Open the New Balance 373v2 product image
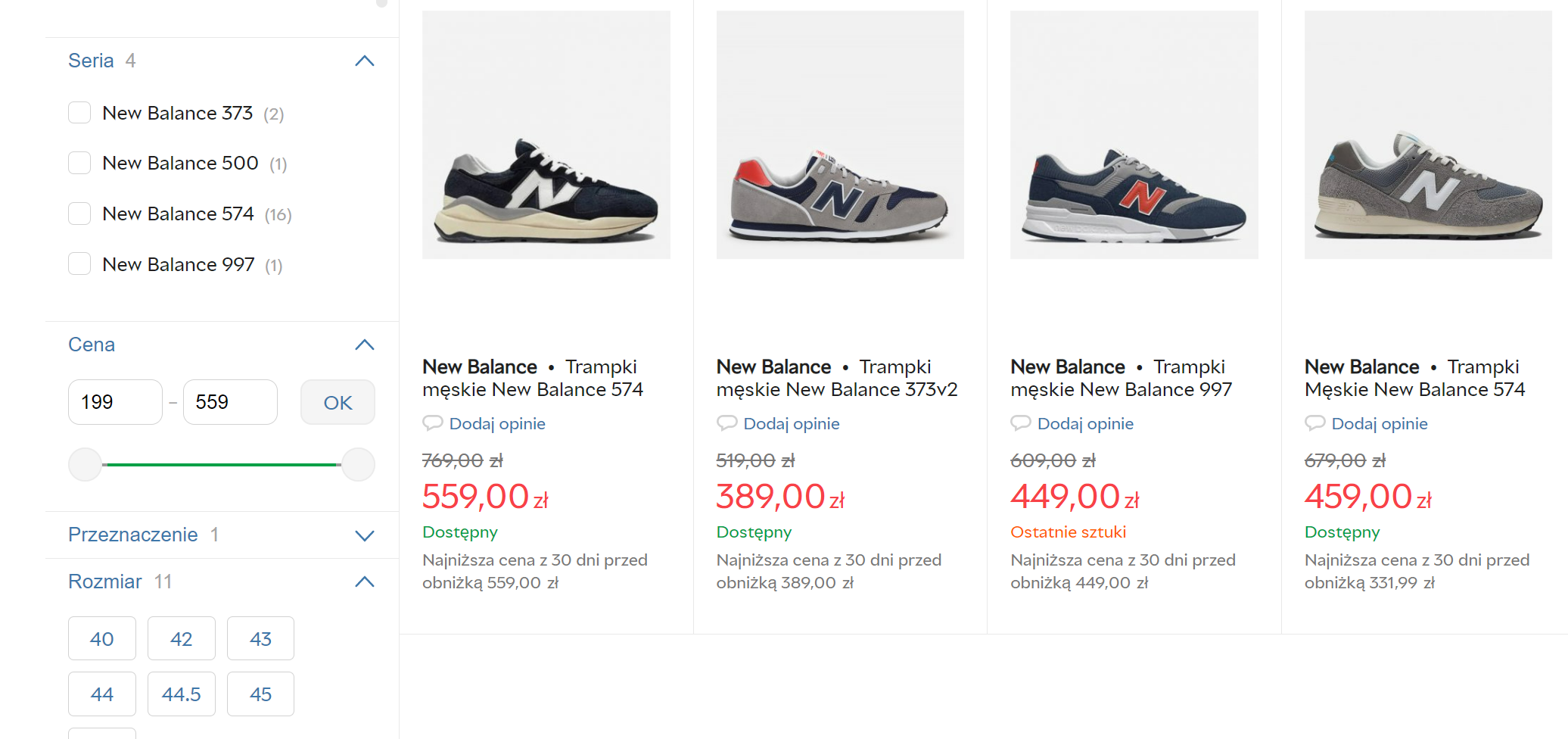1568x739 pixels. [x=839, y=135]
